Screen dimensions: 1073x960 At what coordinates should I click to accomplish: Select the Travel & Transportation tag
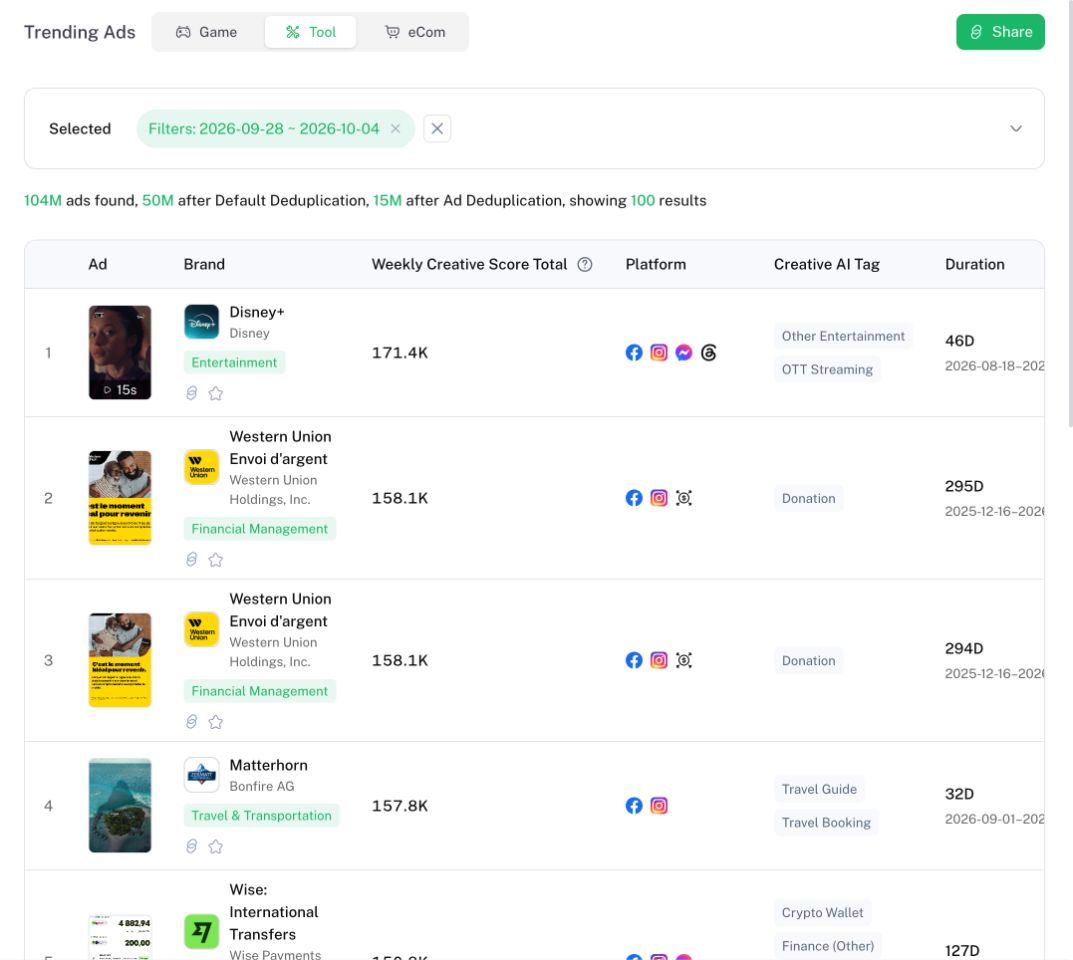point(261,816)
